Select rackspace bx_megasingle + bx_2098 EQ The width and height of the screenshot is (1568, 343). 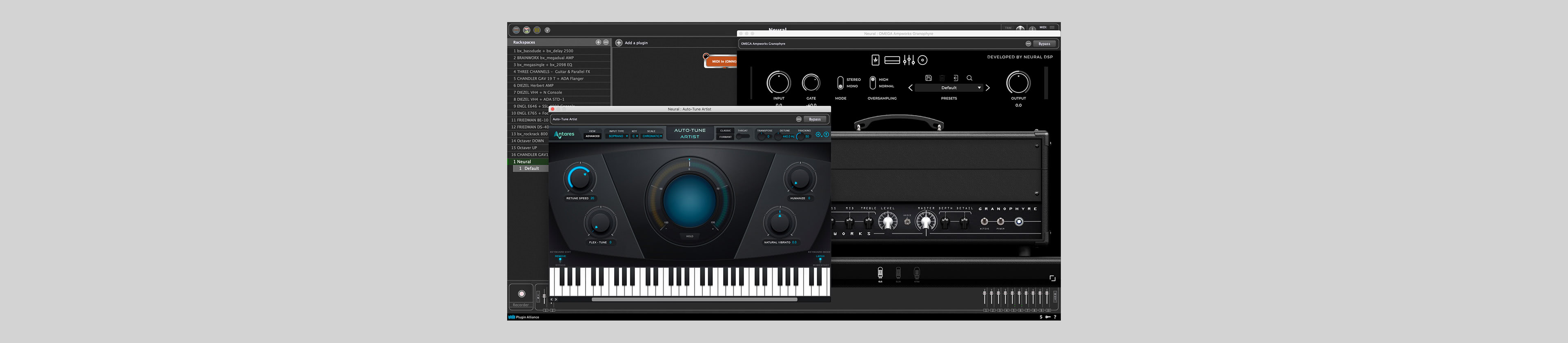(x=559, y=65)
